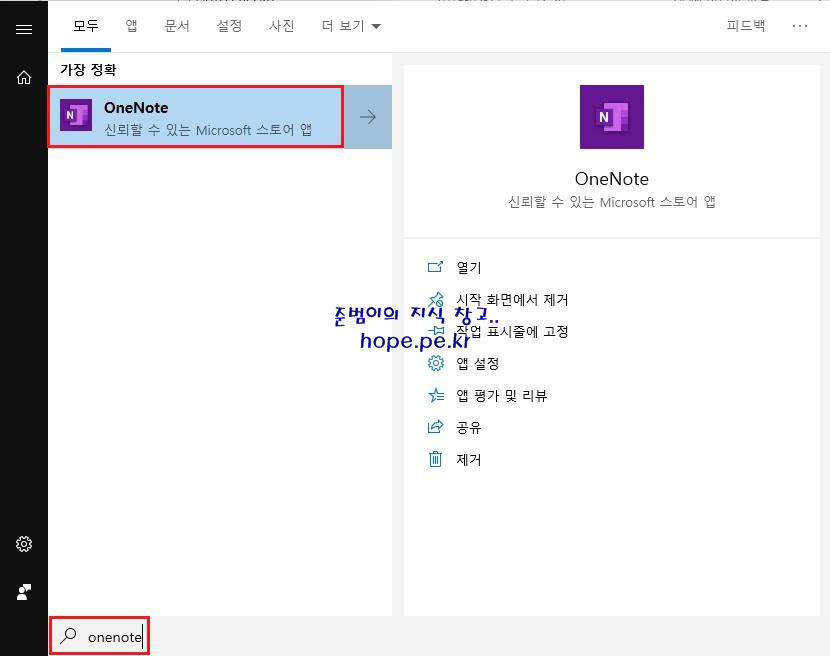Click search field containing onenote
This screenshot has height=656, width=830.
(100, 636)
